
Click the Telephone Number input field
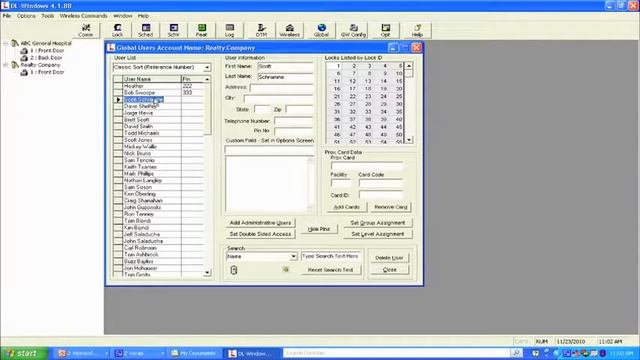click(294, 121)
